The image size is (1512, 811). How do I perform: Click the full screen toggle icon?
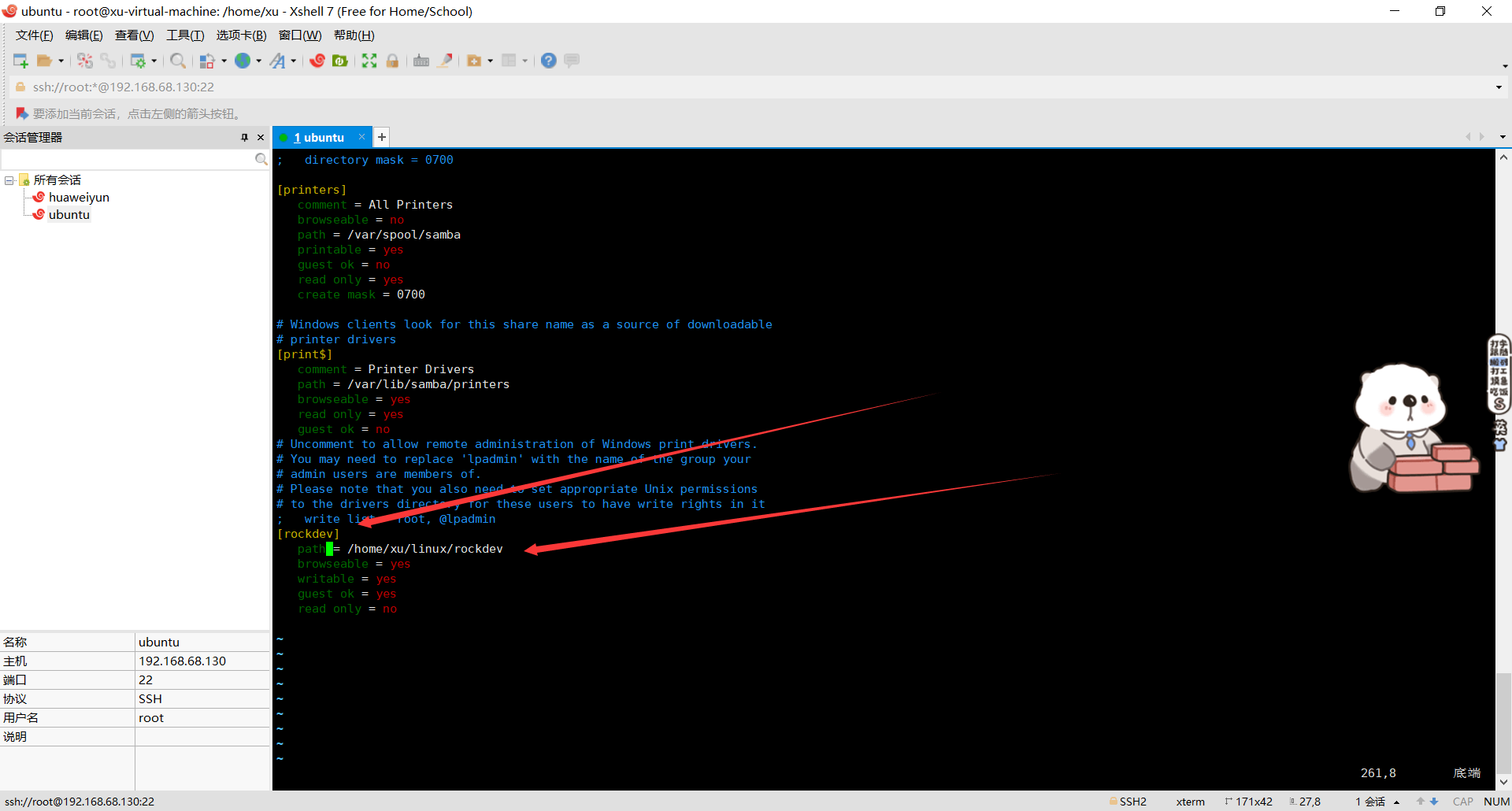click(369, 61)
